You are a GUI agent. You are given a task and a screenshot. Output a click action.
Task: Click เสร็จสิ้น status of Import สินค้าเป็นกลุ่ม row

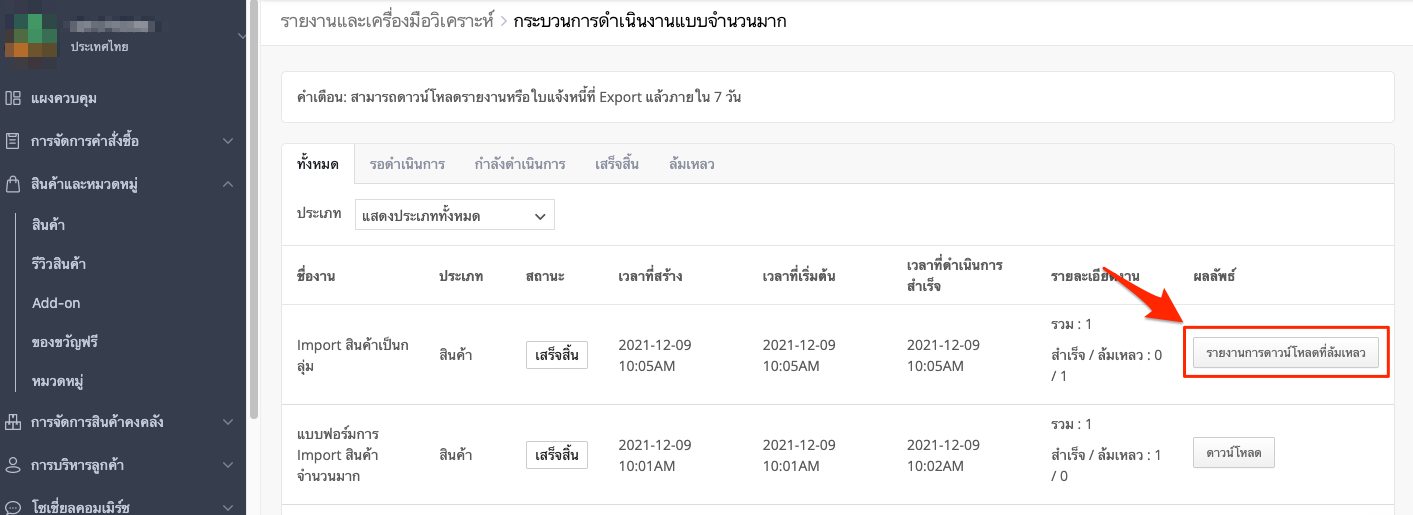point(557,355)
